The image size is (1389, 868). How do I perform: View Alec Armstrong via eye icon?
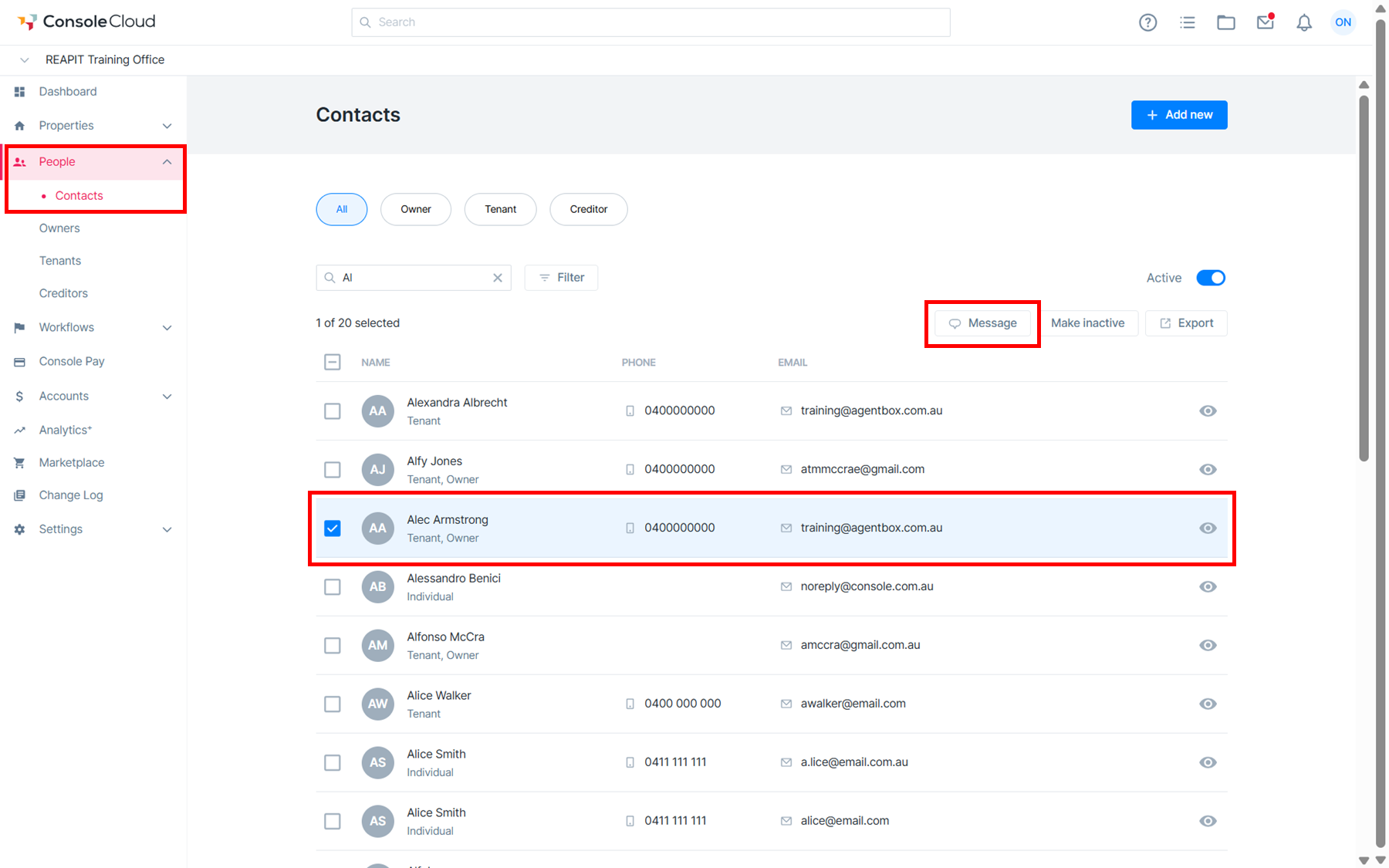pyautogui.click(x=1208, y=528)
